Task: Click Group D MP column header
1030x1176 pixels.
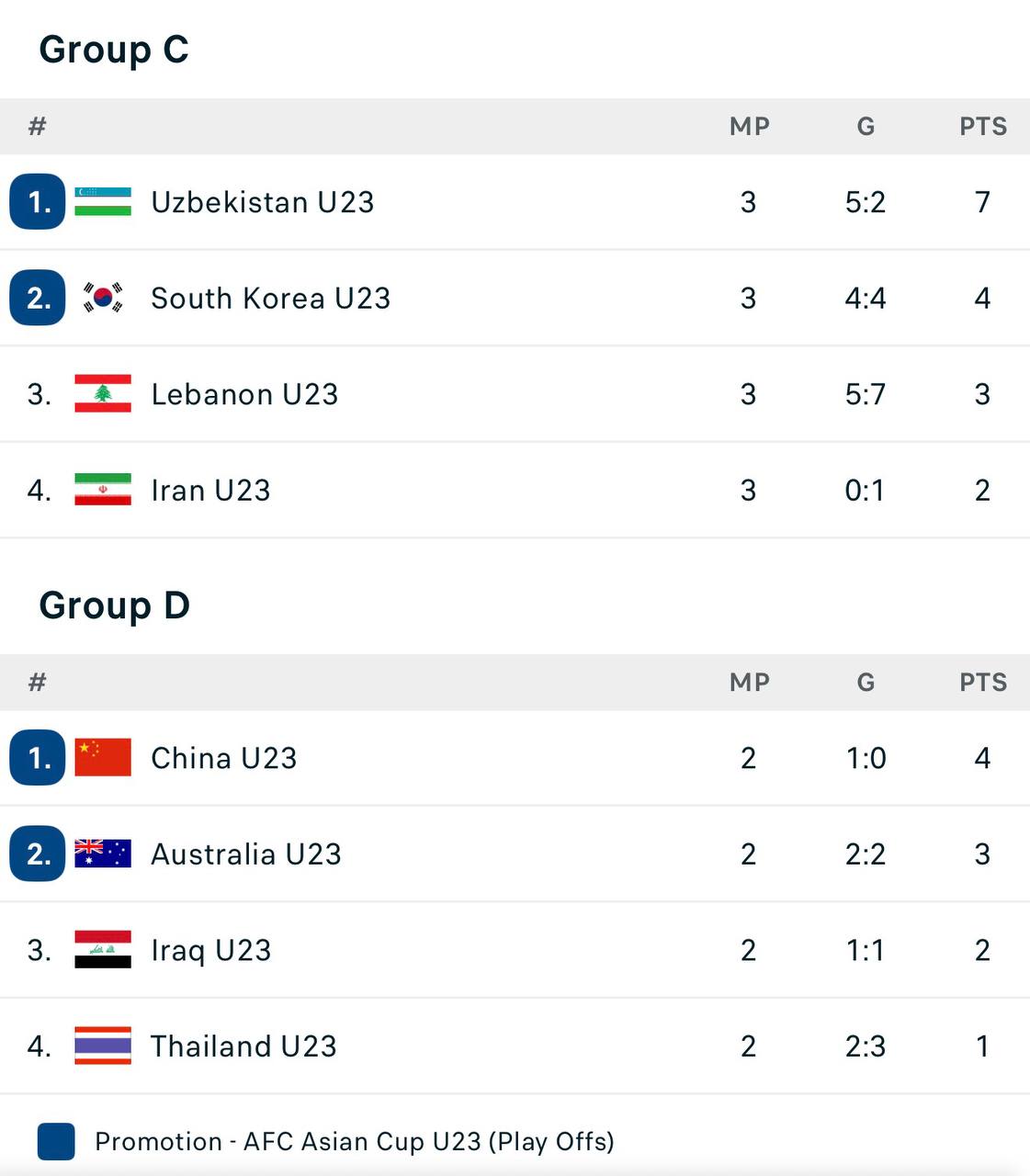Action: (x=749, y=683)
